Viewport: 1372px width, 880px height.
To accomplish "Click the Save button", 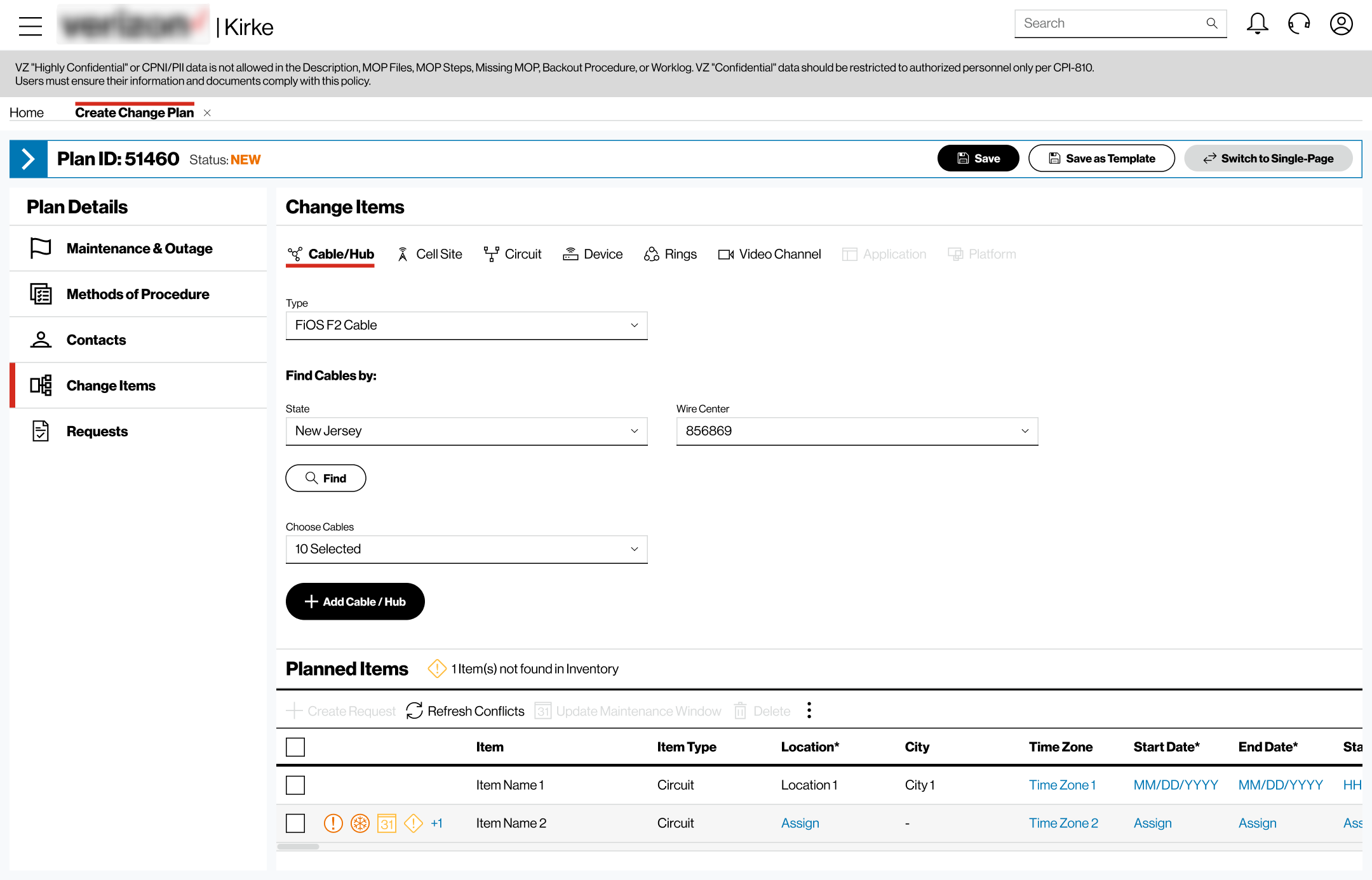I will coord(978,159).
